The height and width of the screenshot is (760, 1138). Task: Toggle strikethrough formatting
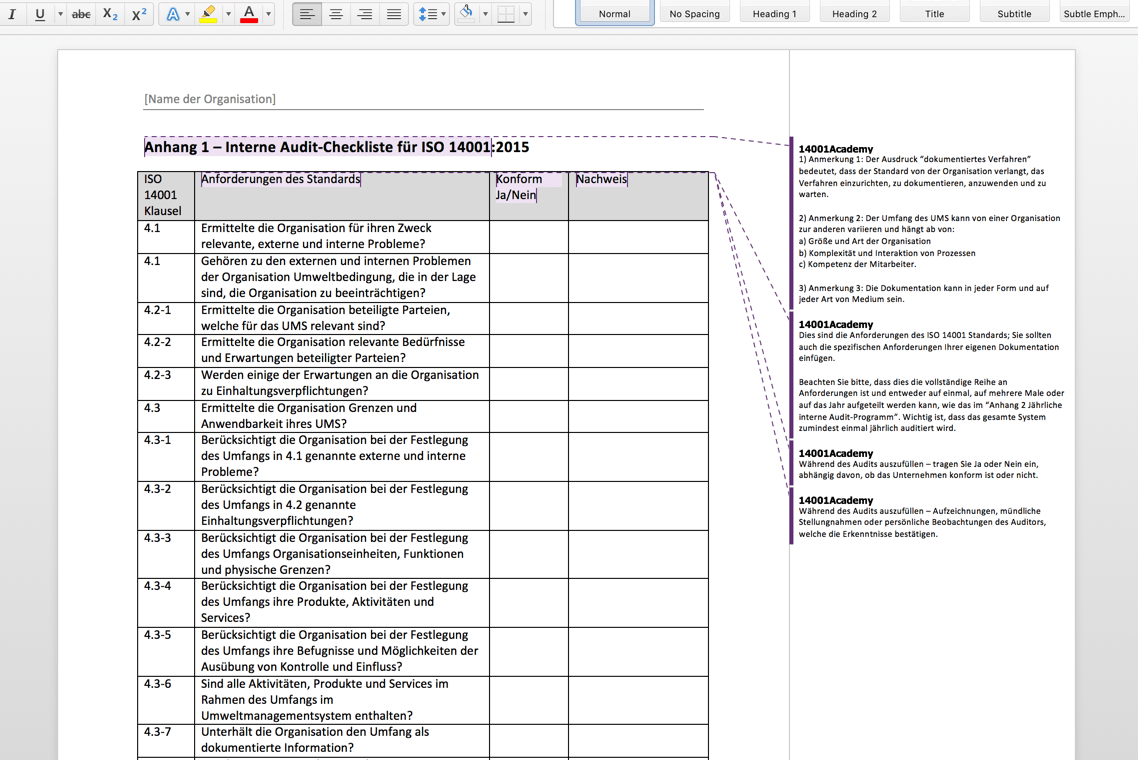pyautogui.click(x=81, y=14)
